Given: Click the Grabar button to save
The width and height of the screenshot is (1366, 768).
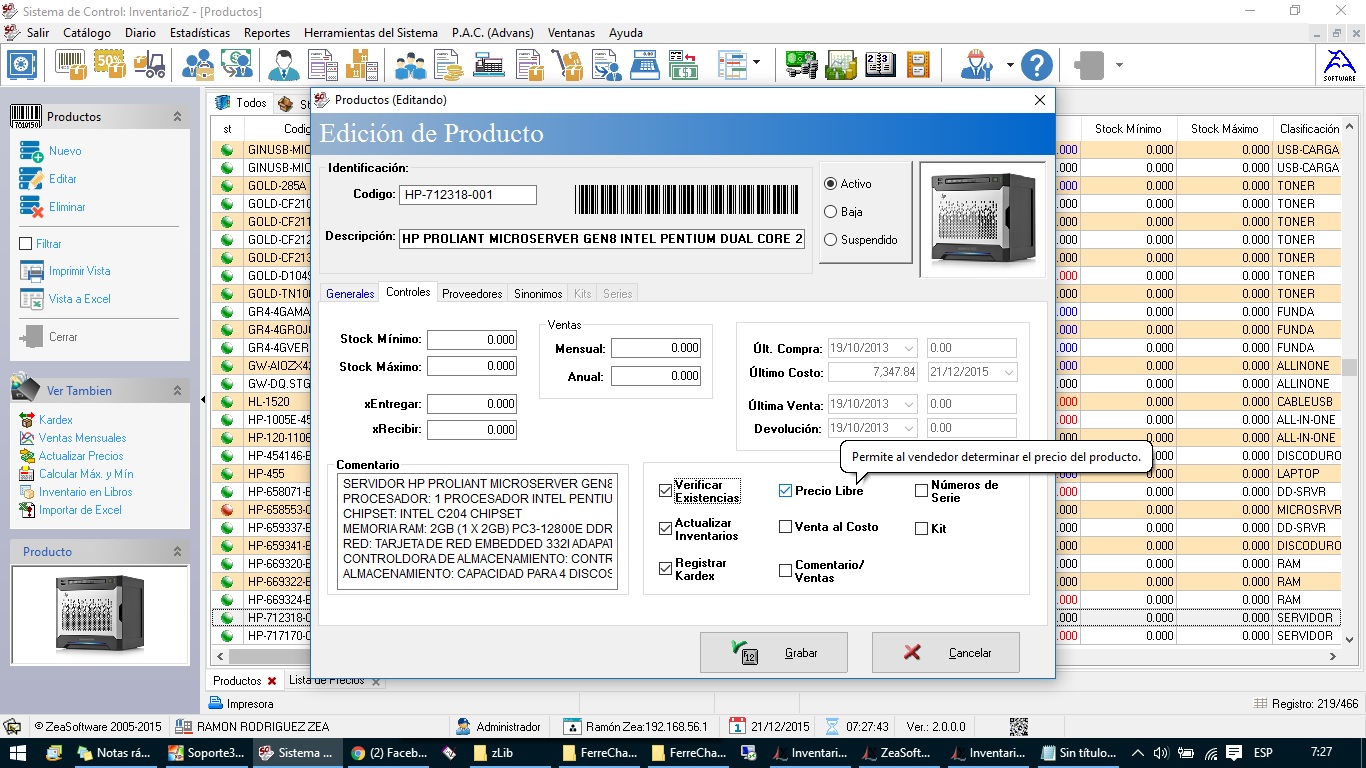Looking at the screenshot, I should pyautogui.click(x=774, y=653).
